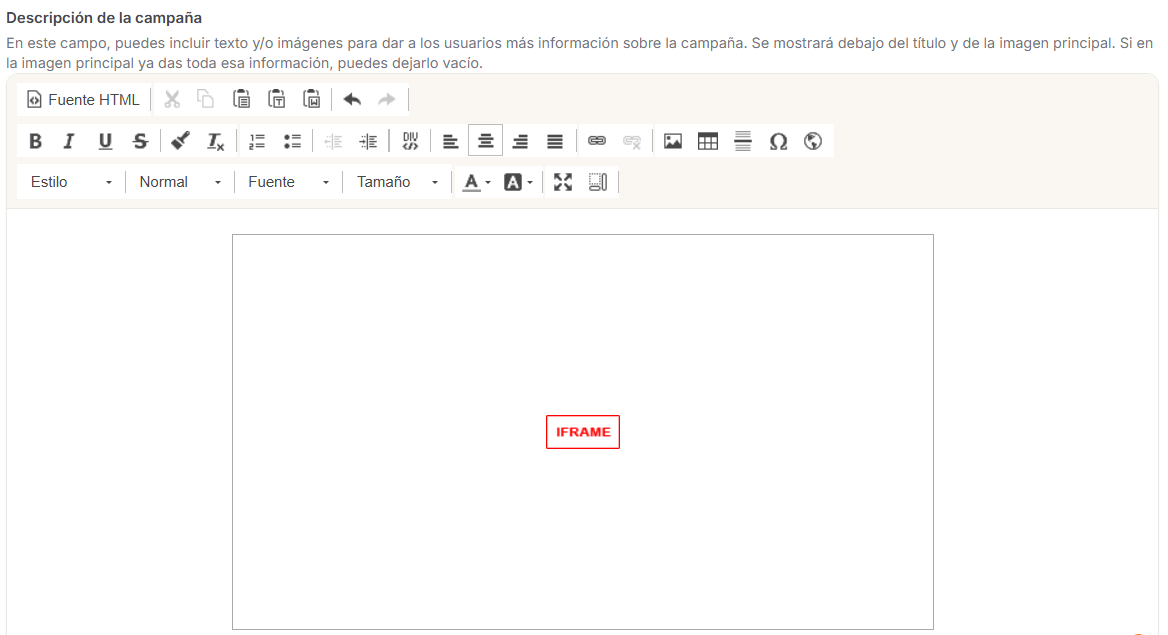Maximize the editor
Viewport: 1168px width, 635px height.
point(563,182)
